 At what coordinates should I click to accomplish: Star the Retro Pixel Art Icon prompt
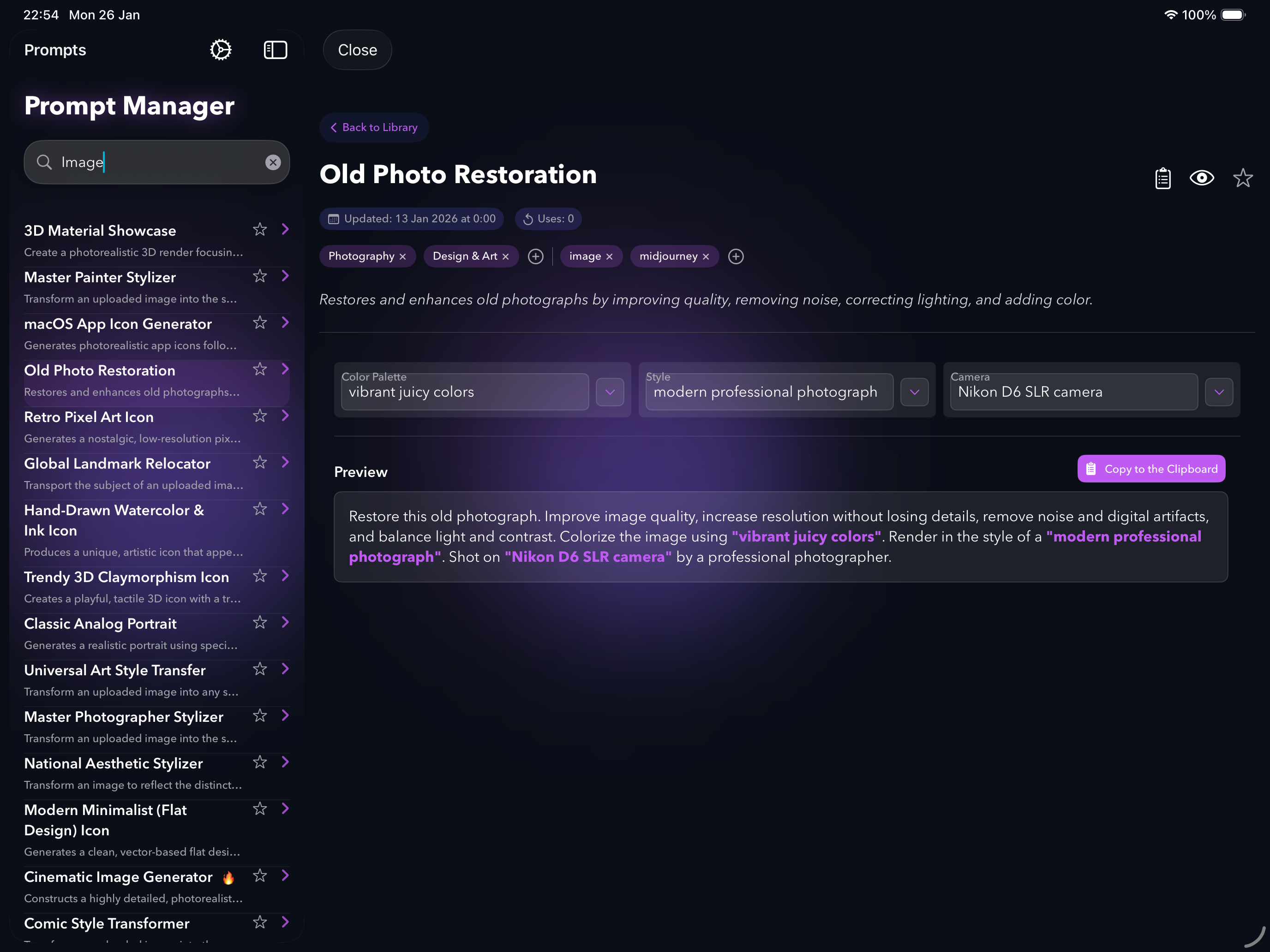click(x=259, y=416)
